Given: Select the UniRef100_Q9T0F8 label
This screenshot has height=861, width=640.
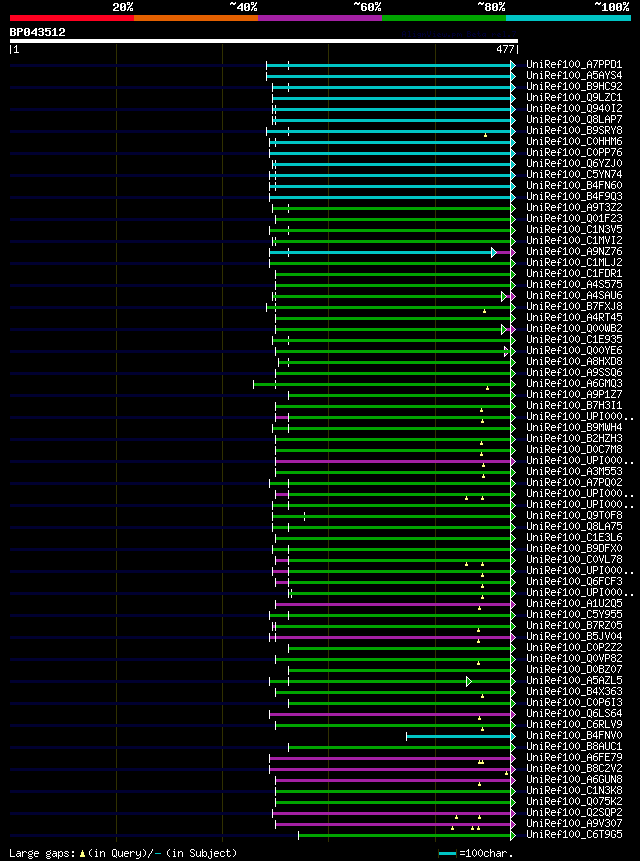Looking at the screenshot, I should pos(574,515).
